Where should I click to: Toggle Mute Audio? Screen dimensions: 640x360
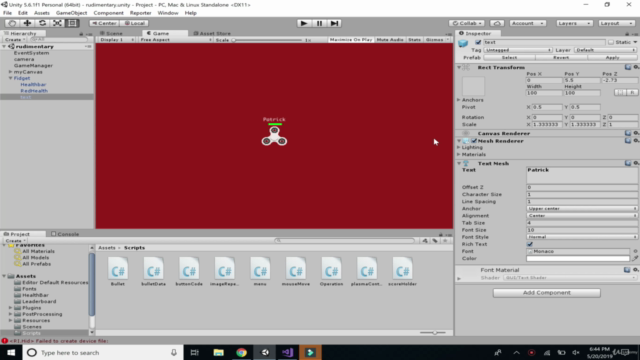[390, 40]
